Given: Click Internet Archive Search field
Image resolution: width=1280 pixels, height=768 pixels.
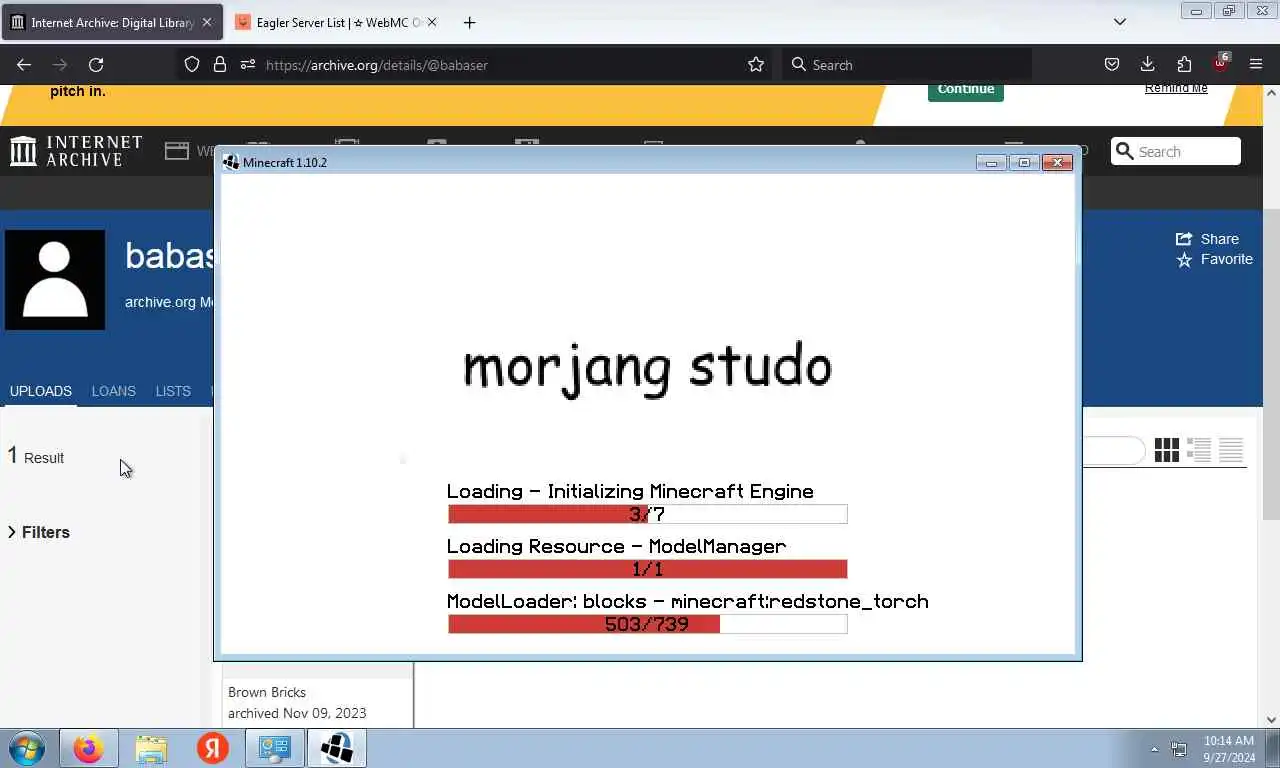Looking at the screenshot, I should pos(1176,151).
